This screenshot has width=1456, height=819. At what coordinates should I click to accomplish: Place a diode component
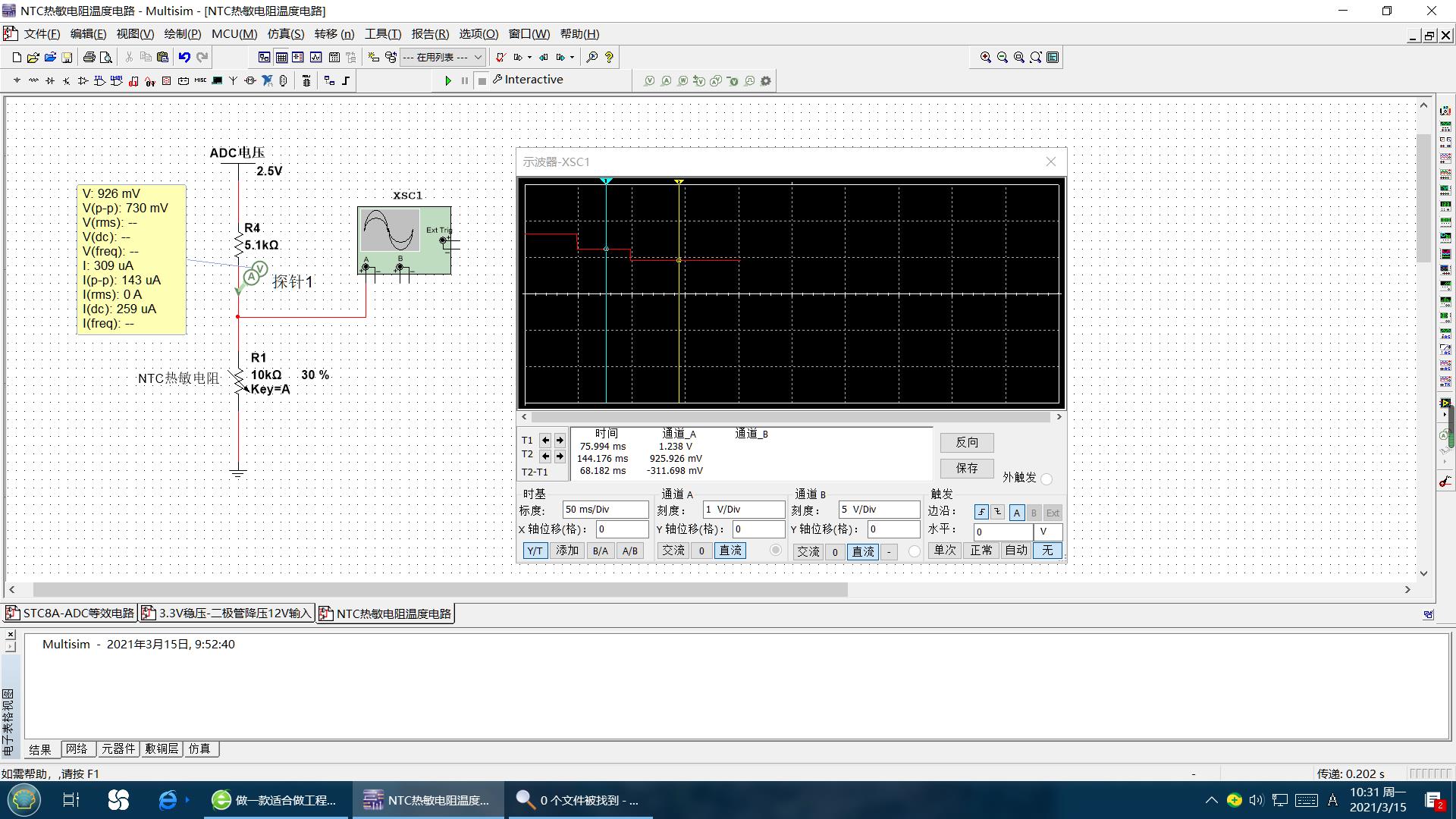tap(50, 80)
